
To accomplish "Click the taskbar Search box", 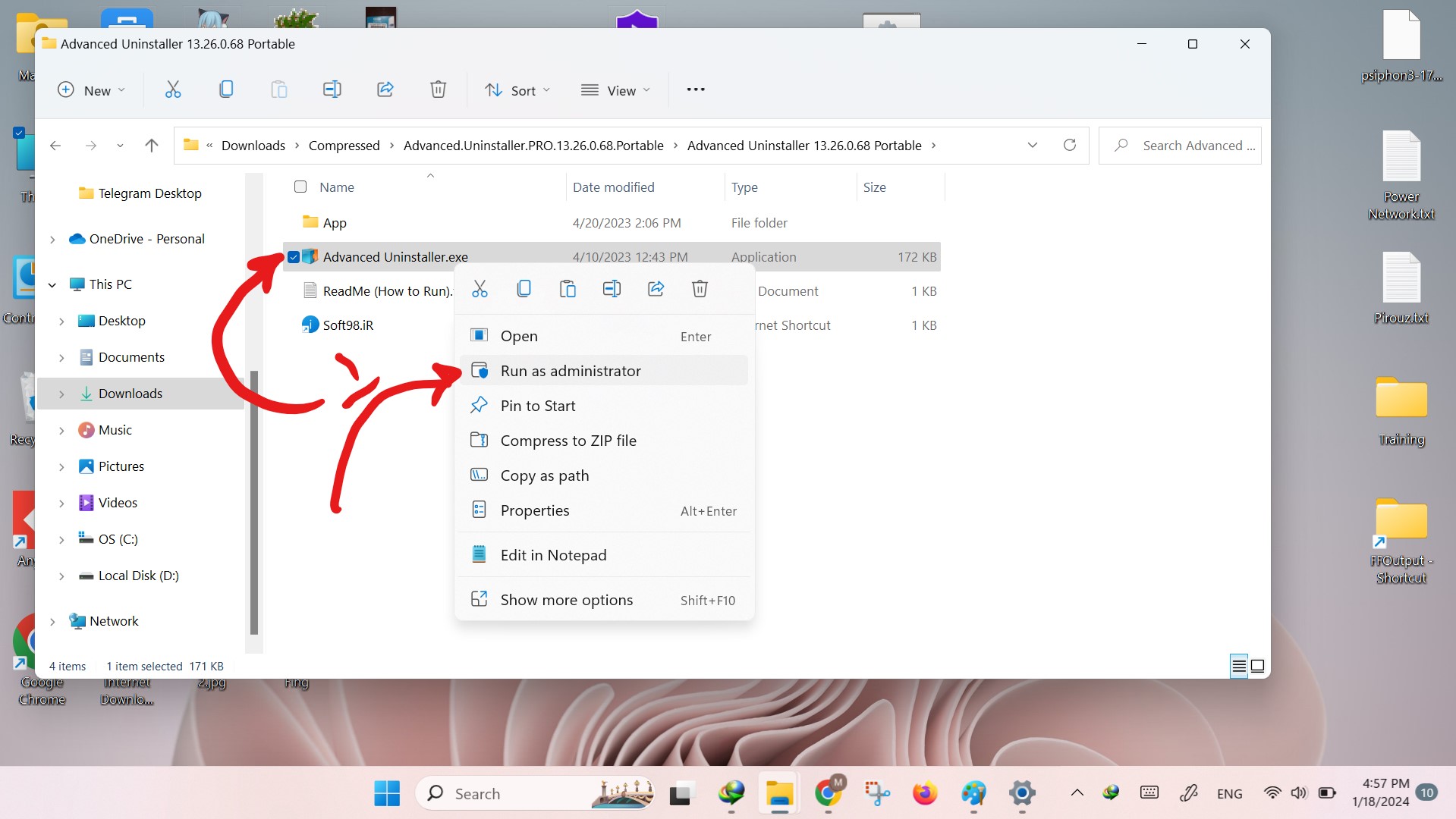I will coord(535,793).
